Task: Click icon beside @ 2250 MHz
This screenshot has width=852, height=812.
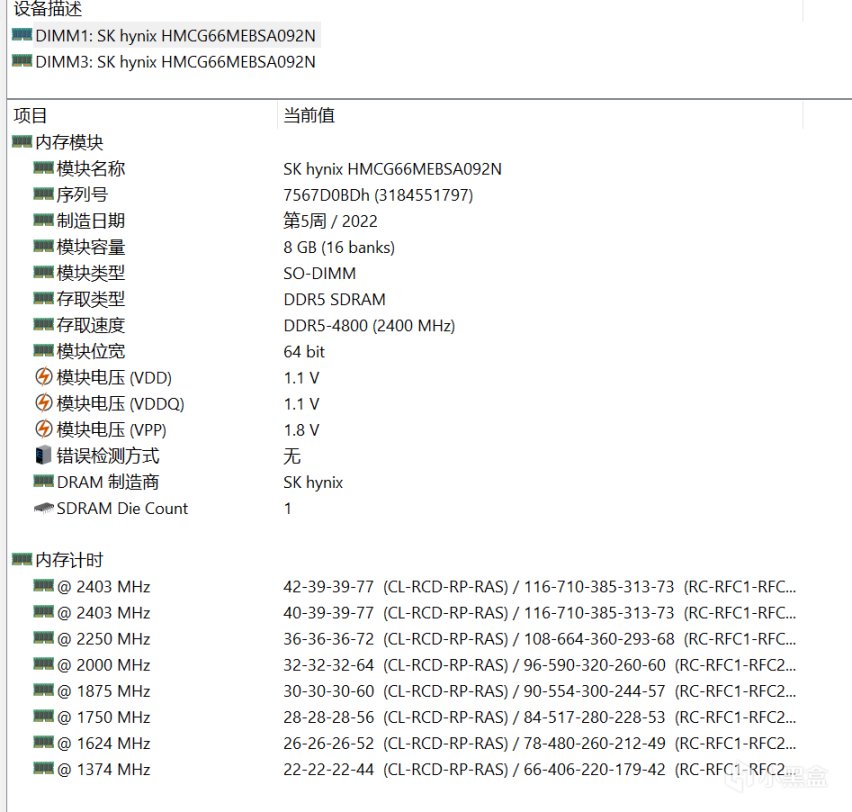Action: (43, 638)
